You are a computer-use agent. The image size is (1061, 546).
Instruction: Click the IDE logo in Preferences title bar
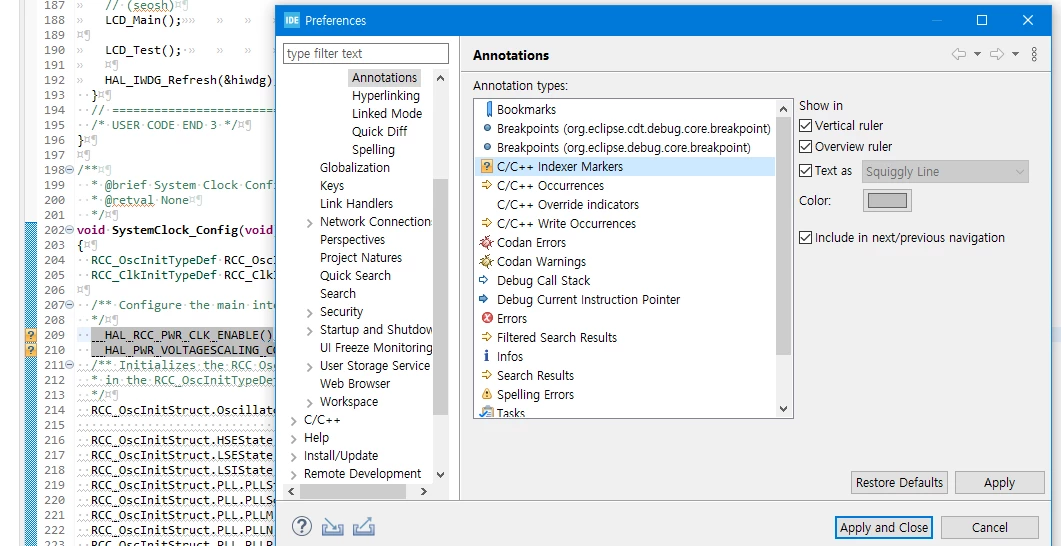(x=292, y=20)
